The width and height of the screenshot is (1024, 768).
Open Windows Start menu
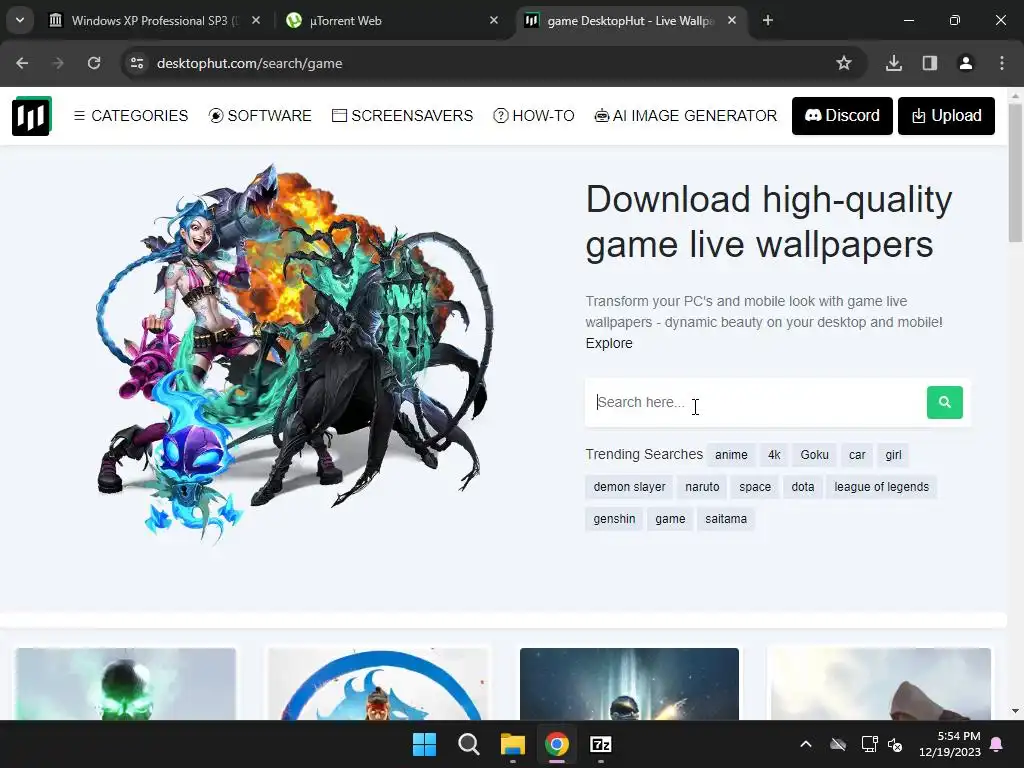424,744
